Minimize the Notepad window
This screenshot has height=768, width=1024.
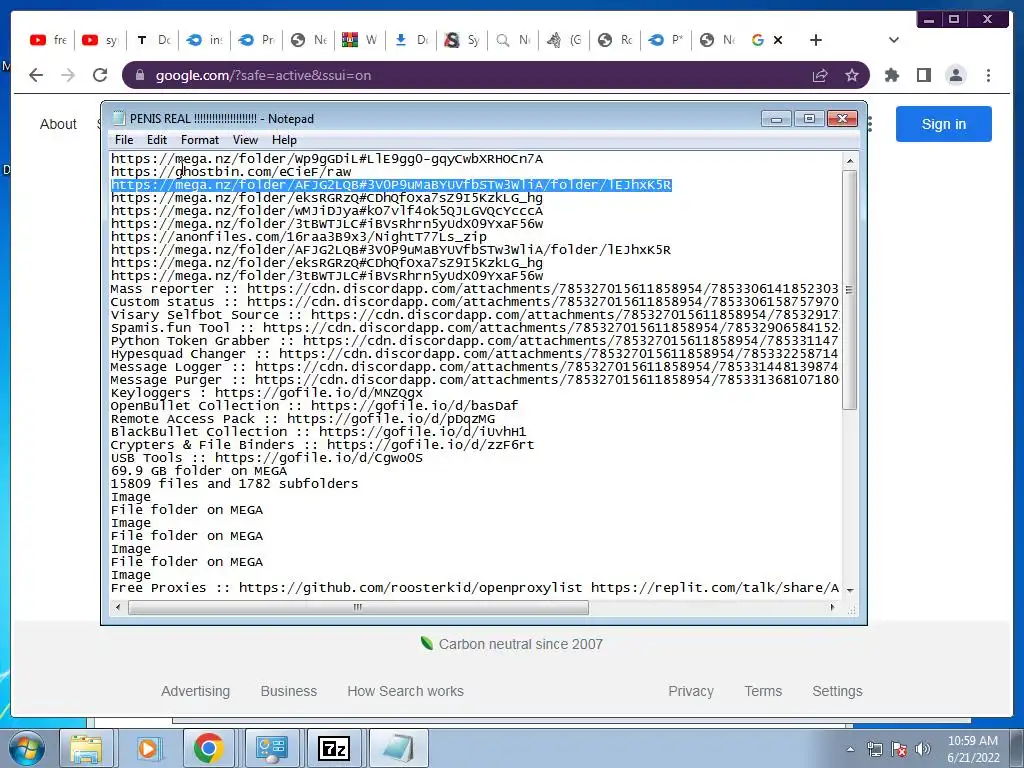click(x=776, y=118)
